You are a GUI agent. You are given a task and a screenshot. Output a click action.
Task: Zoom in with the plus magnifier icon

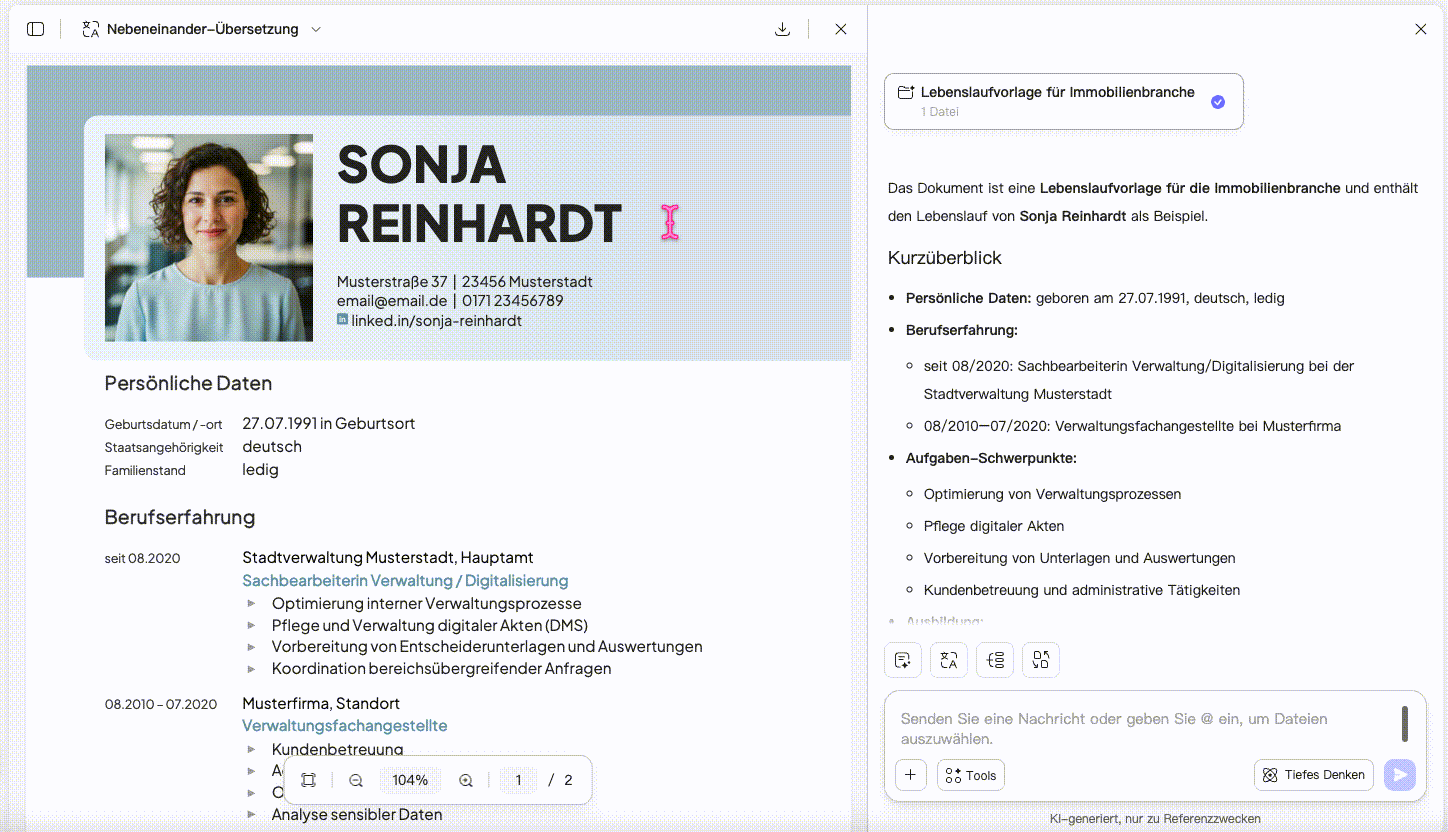point(466,780)
